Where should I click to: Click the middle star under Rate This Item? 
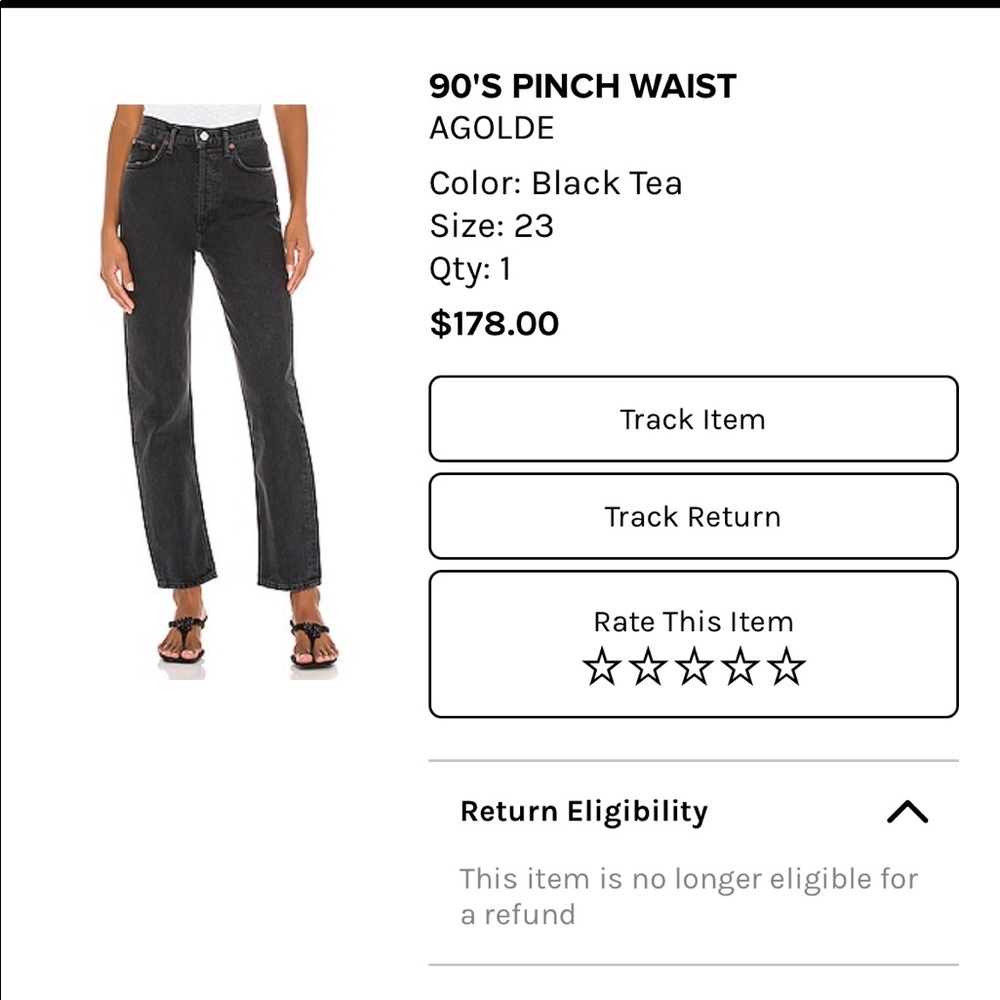click(x=693, y=665)
